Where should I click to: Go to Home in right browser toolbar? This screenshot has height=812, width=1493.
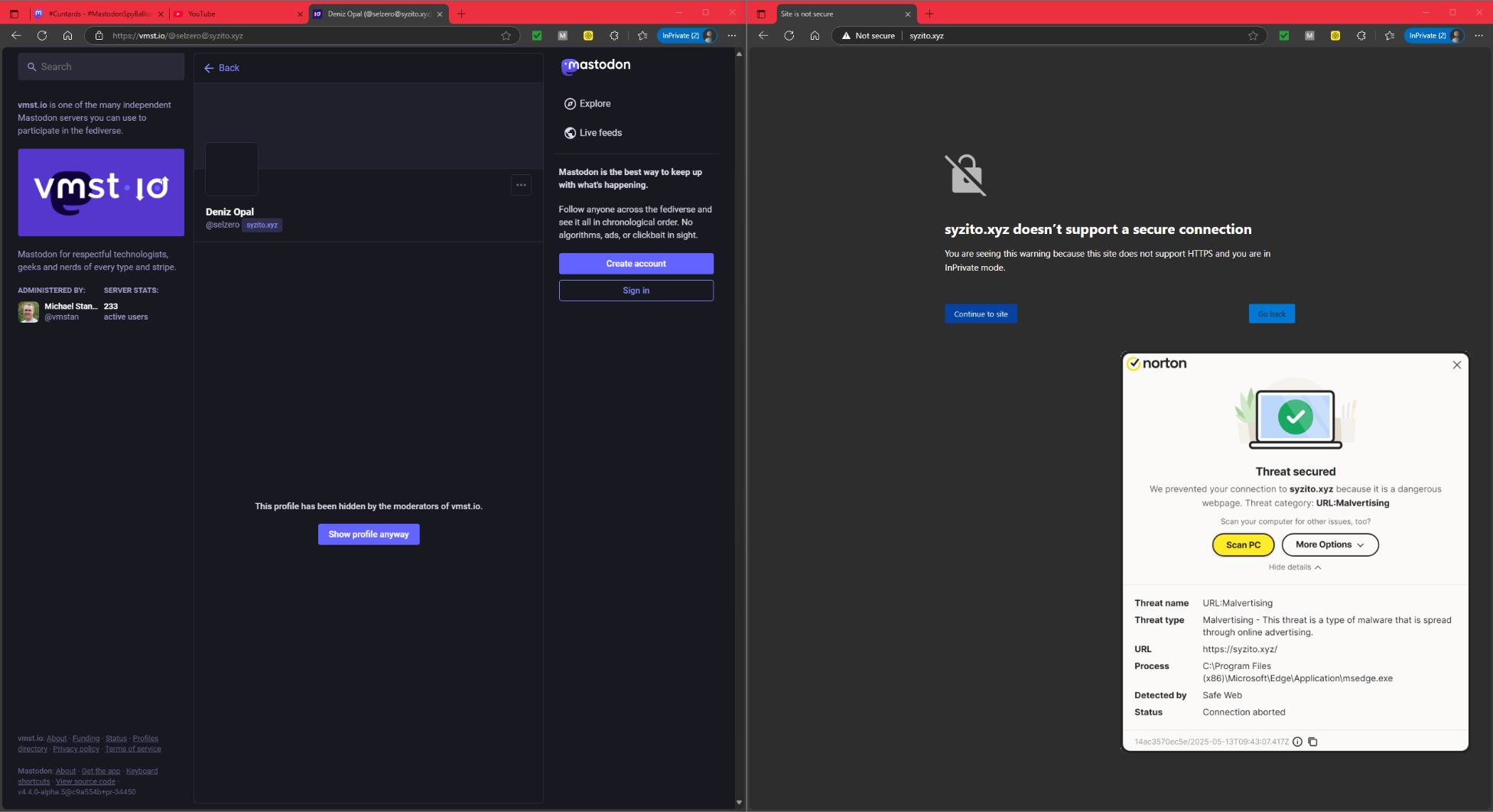815,35
